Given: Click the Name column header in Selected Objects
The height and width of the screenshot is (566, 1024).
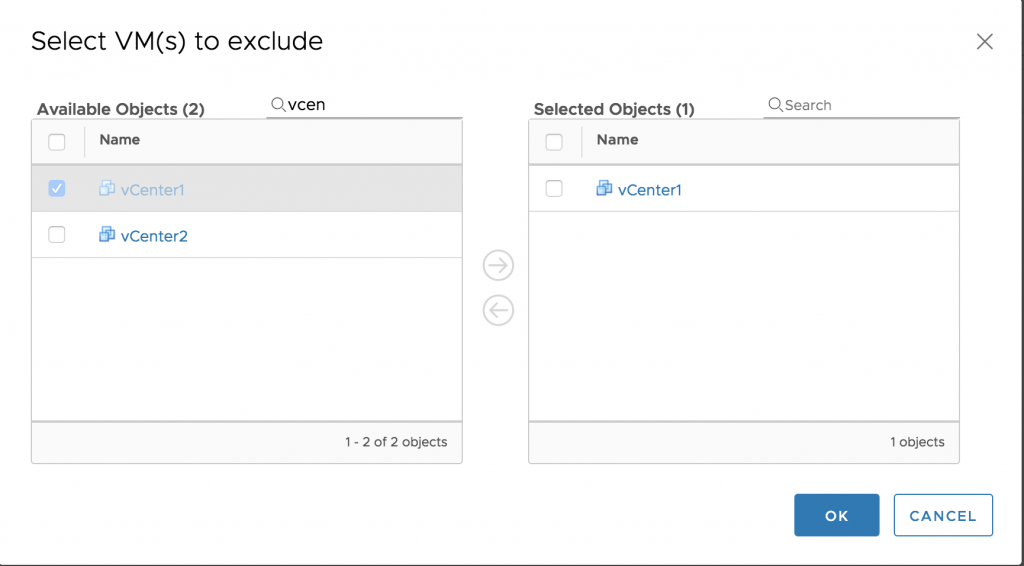Looking at the screenshot, I should 617,140.
